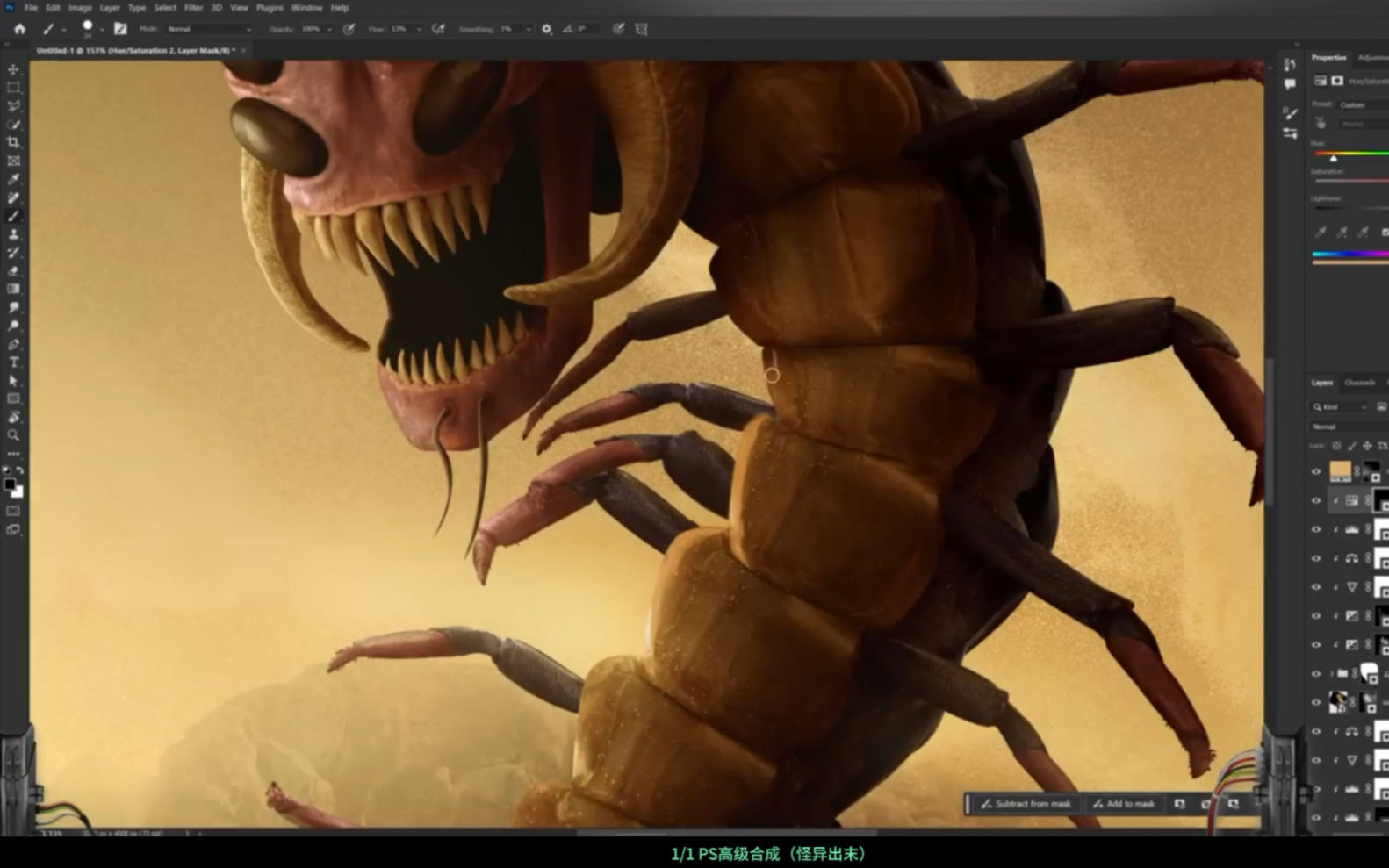1389x868 pixels.
Task: Open the Help menu
Action: click(340, 8)
